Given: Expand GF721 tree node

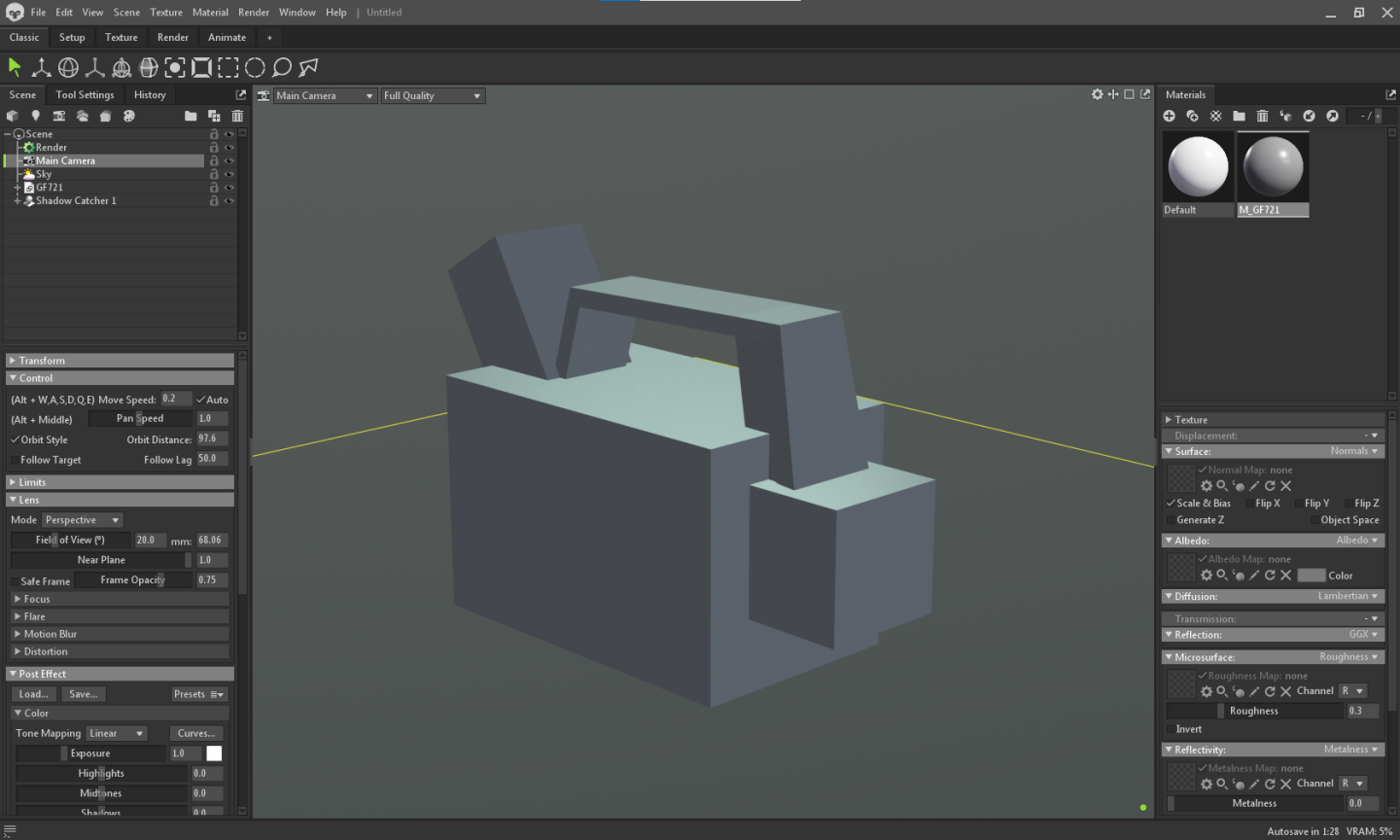Looking at the screenshot, I should tap(17, 188).
